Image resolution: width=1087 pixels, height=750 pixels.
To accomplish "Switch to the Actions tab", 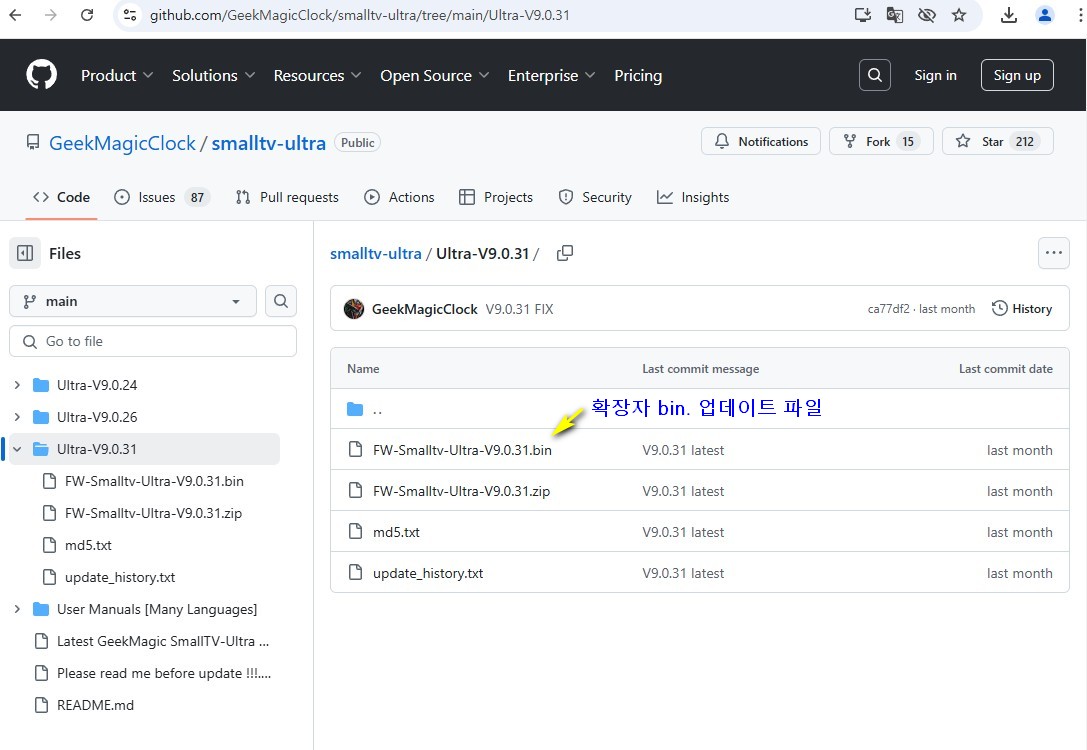I will (399, 198).
